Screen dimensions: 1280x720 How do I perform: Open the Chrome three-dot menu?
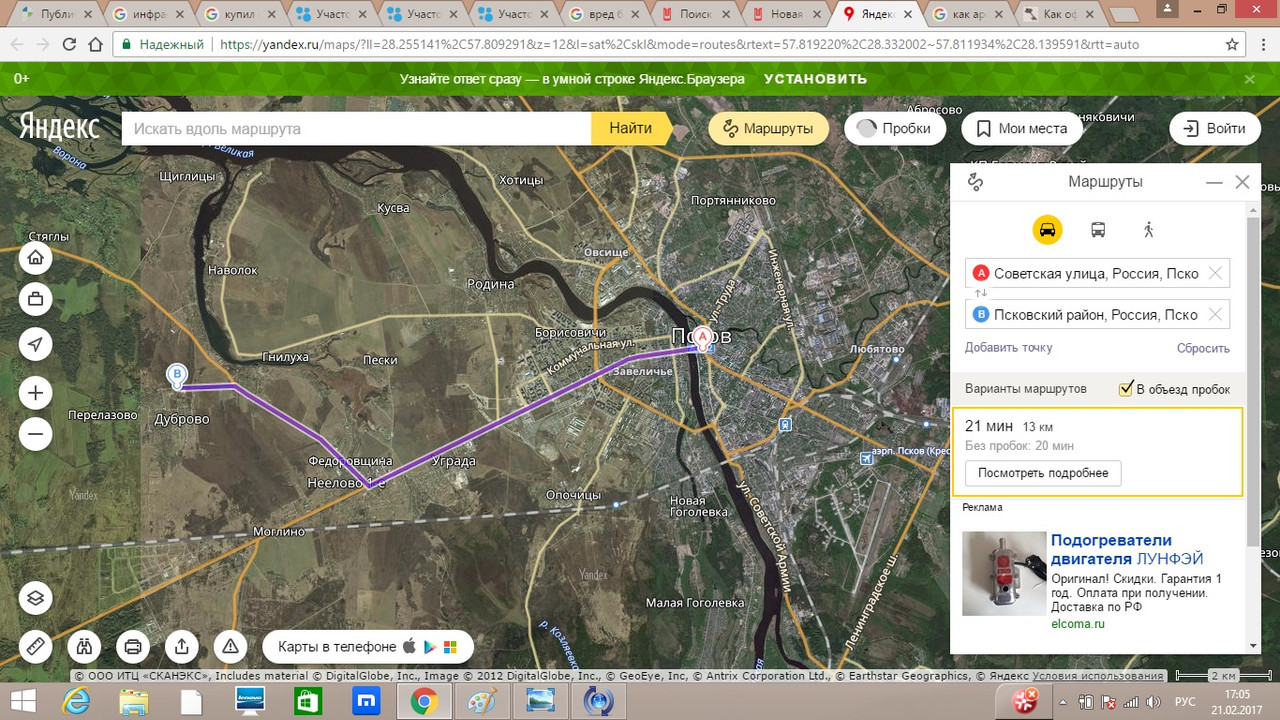coord(1262,45)
